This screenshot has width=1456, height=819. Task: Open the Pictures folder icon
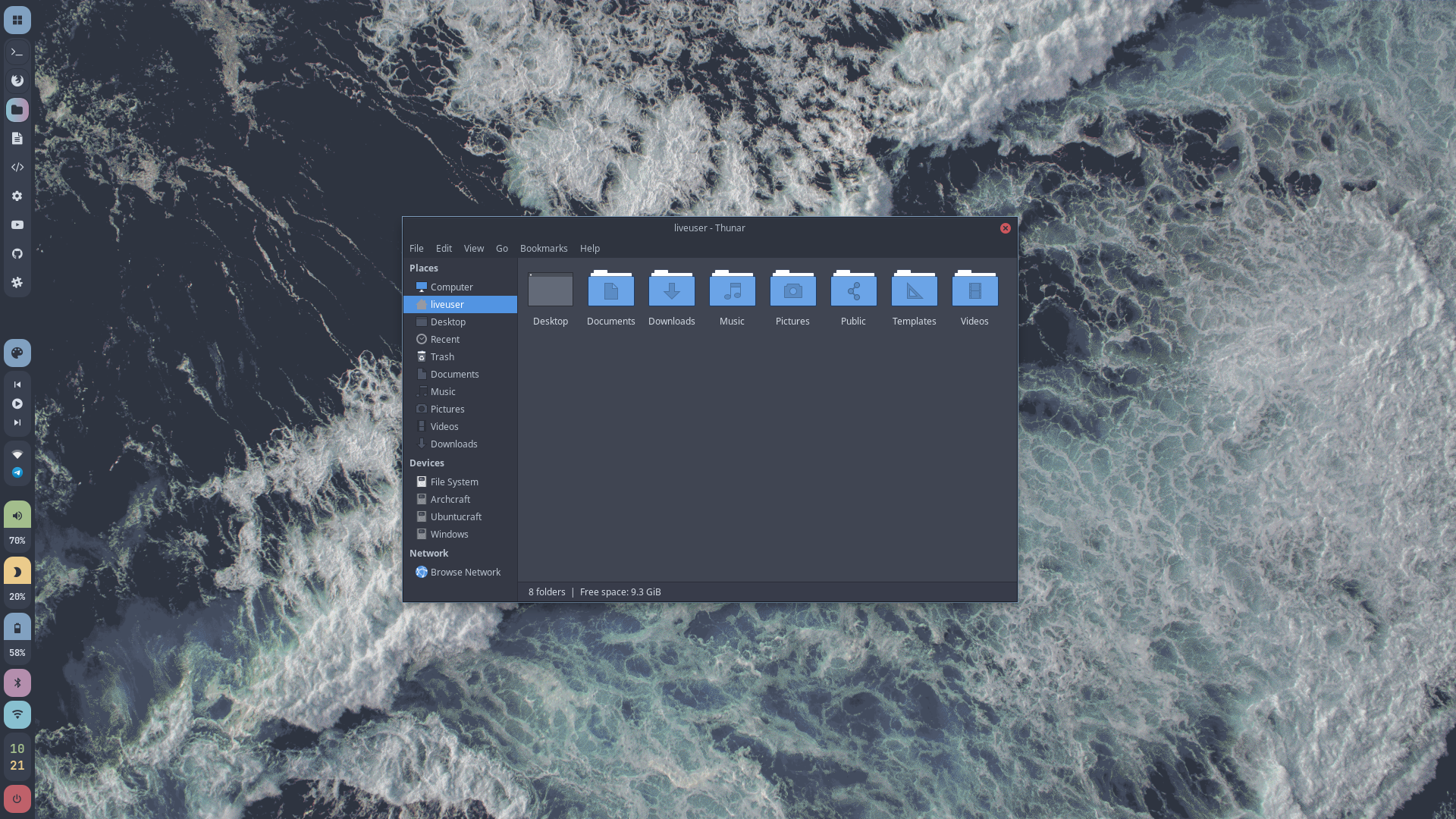(792, 290)
